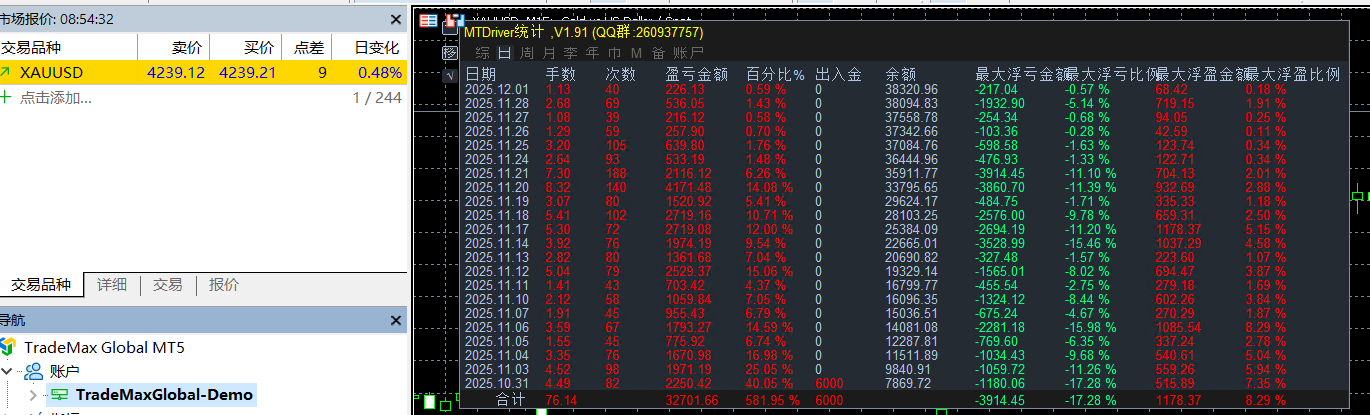Switch to the 综 tab in MTDriver
This screenshot has width=1370, height=415.
[x=483, y=53]
